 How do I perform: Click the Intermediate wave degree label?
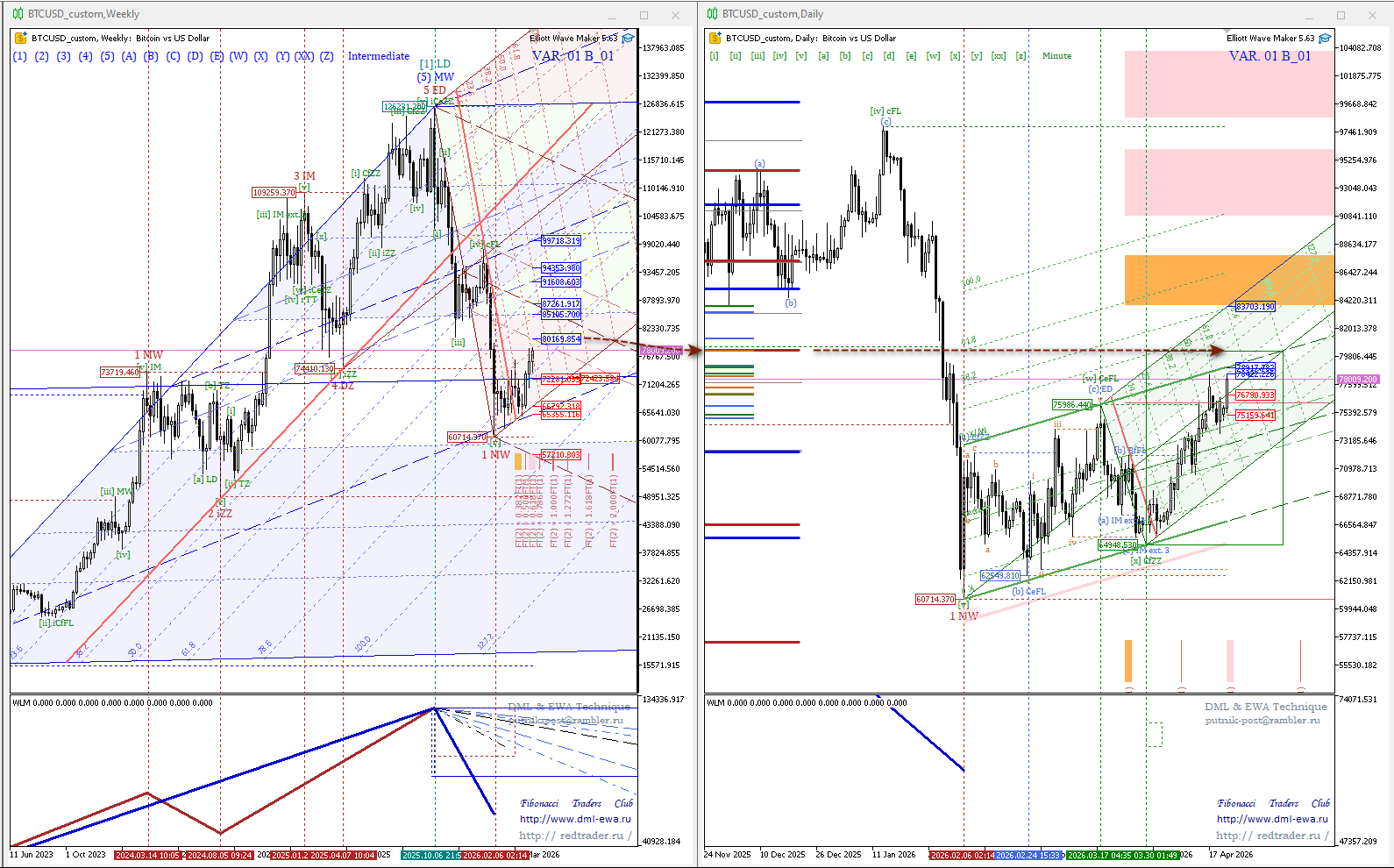[x=379, y=56]
